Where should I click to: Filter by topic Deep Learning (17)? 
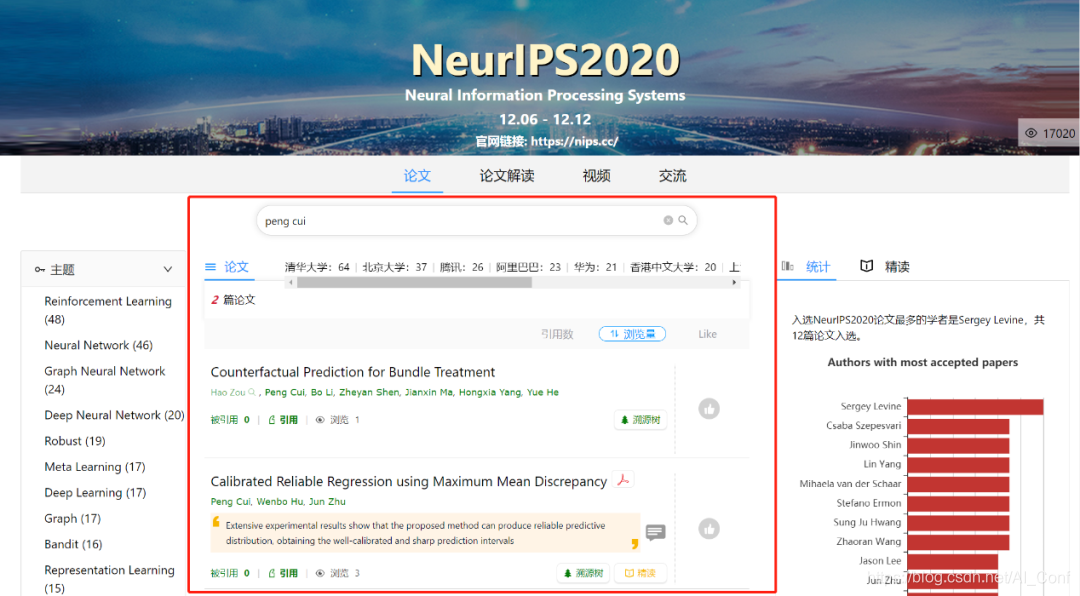click(95, 493)
